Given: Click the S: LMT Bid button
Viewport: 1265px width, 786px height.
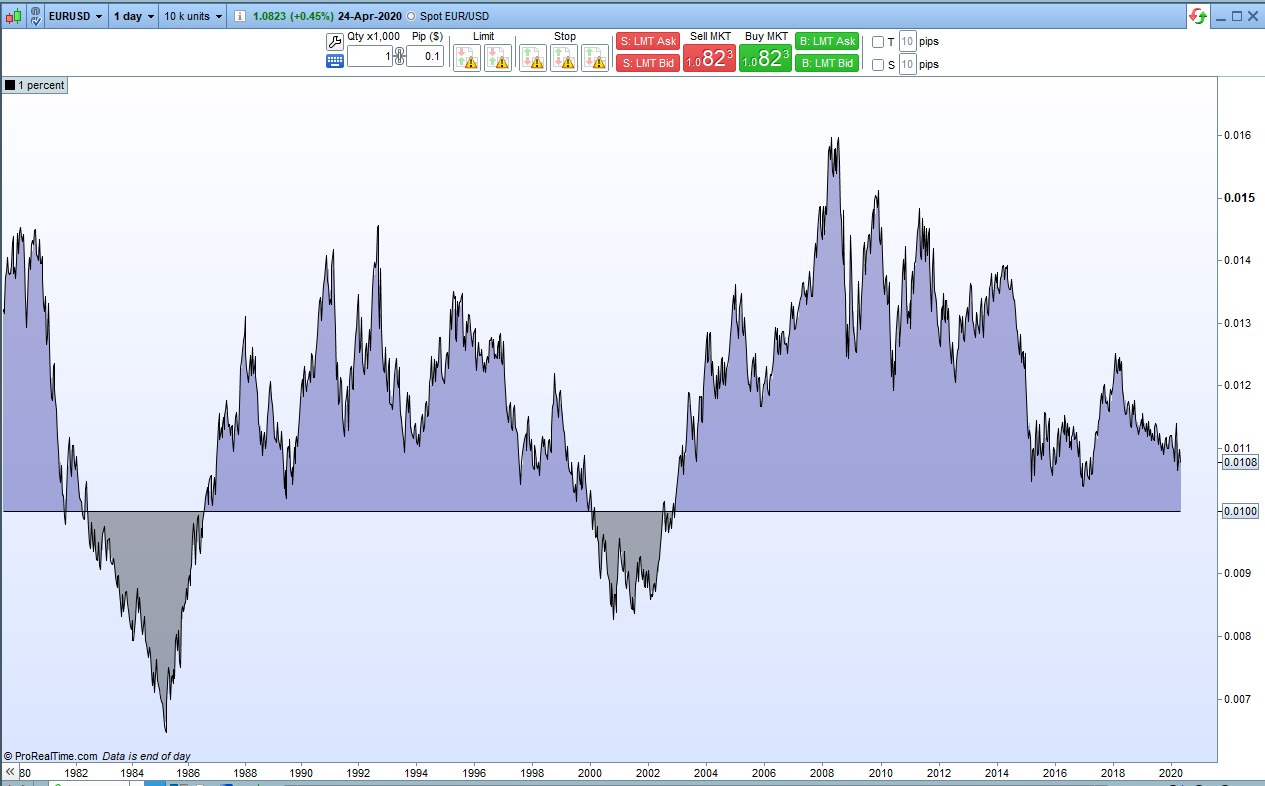Looking at the screenshot, I should coord(648,63).
